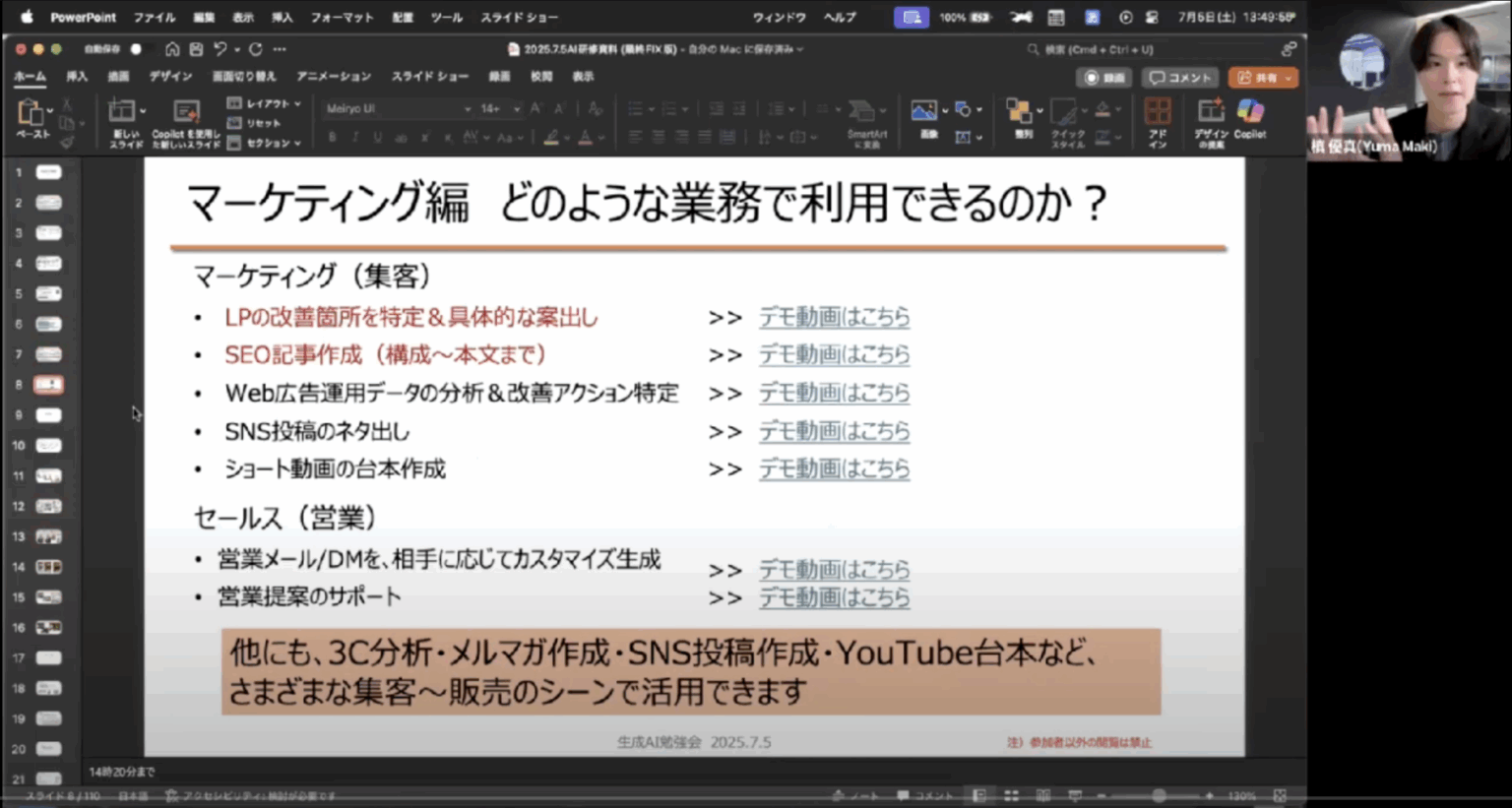Open the スライドショー menu in menu bar

tap(519, 17)
